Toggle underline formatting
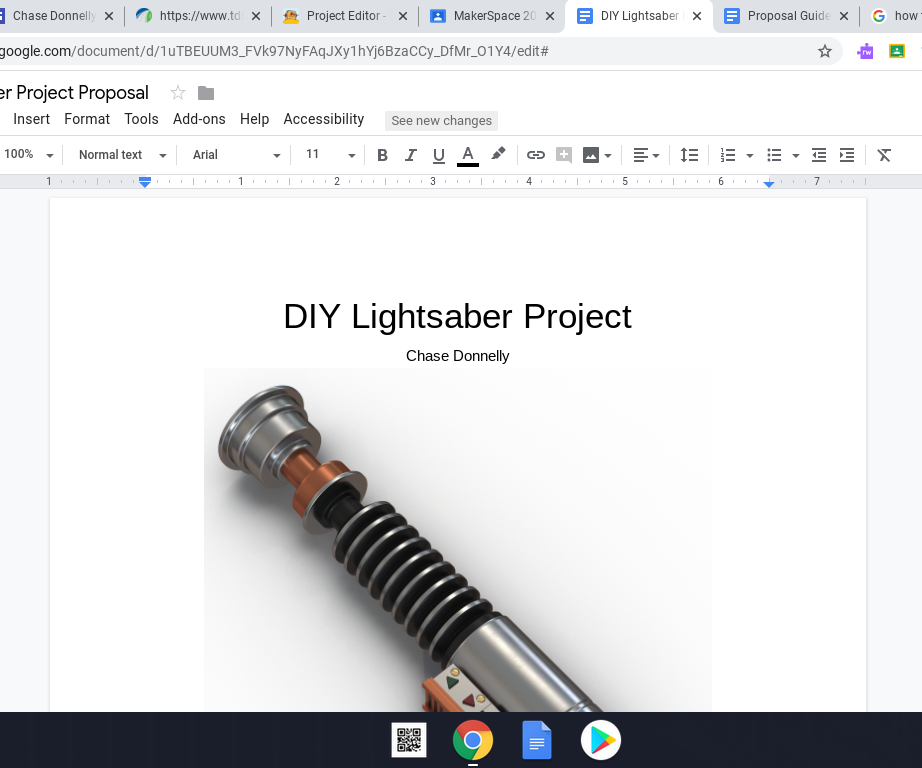The width and height of the screenshot is (922, 768). point(438,155)
